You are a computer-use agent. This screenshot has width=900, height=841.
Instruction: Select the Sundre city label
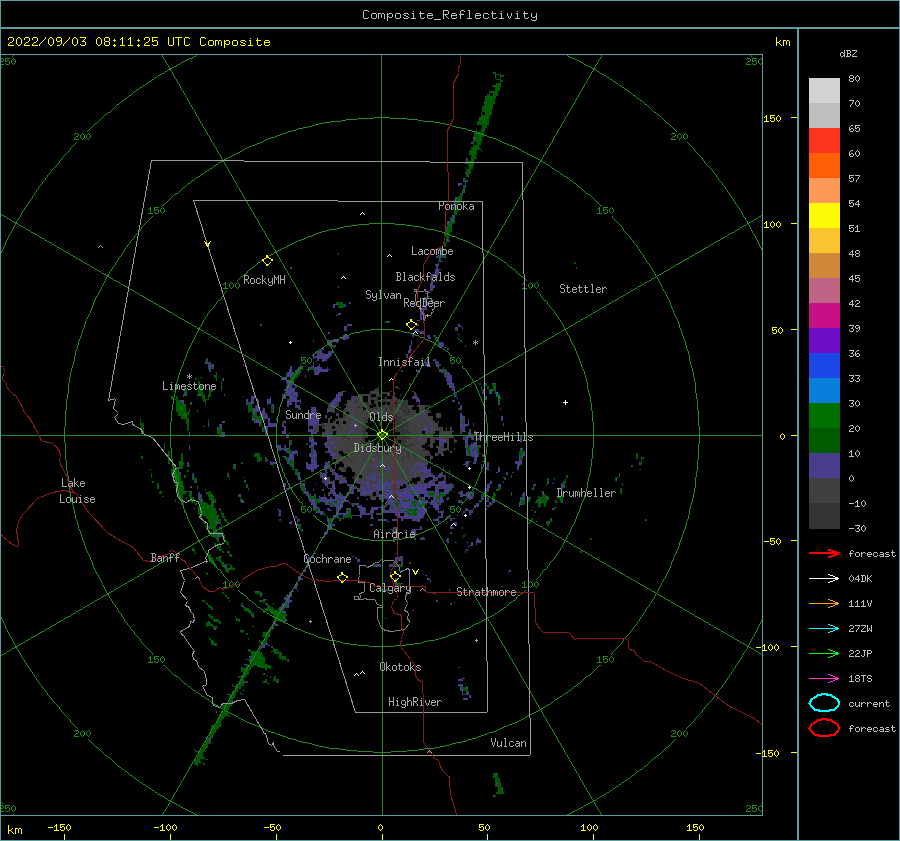pyautogui.click(x=303, y=414)
